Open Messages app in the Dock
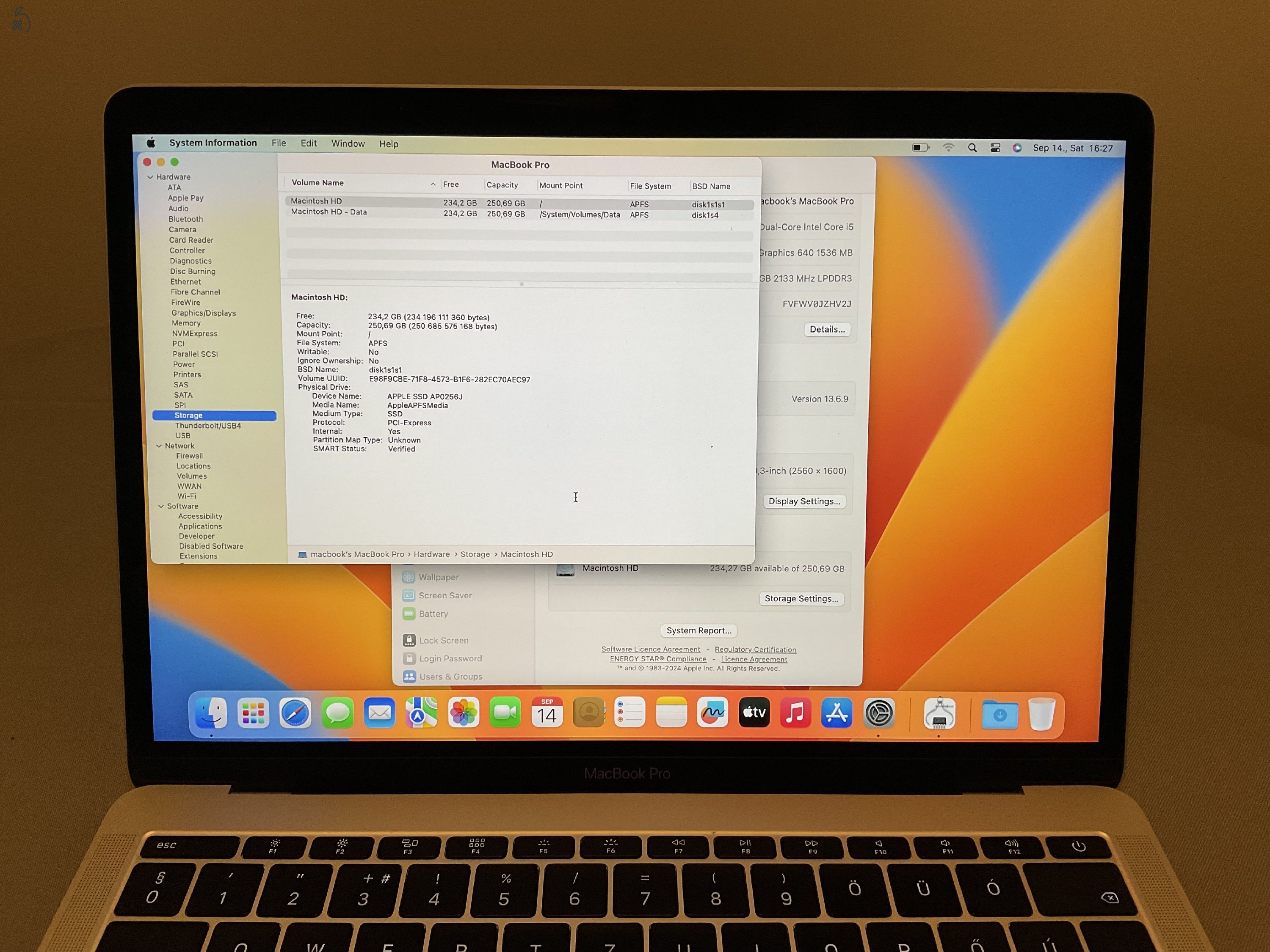The width and height of the screenshot is (1270, 952). point(337,713)
